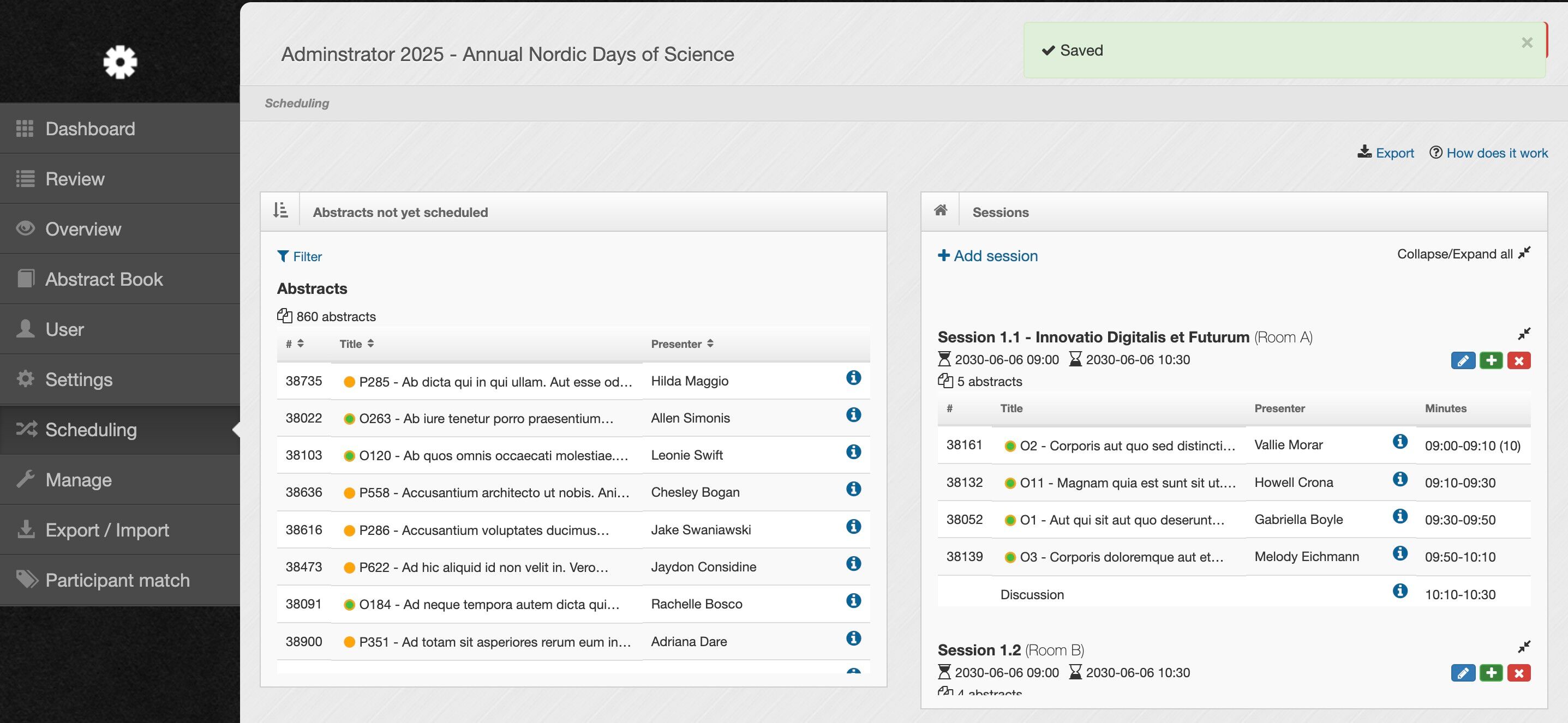Click the gear logo icon at top left
Image resolution: width=1568 pixels, height=723 pixels.
tap(120, 62)
